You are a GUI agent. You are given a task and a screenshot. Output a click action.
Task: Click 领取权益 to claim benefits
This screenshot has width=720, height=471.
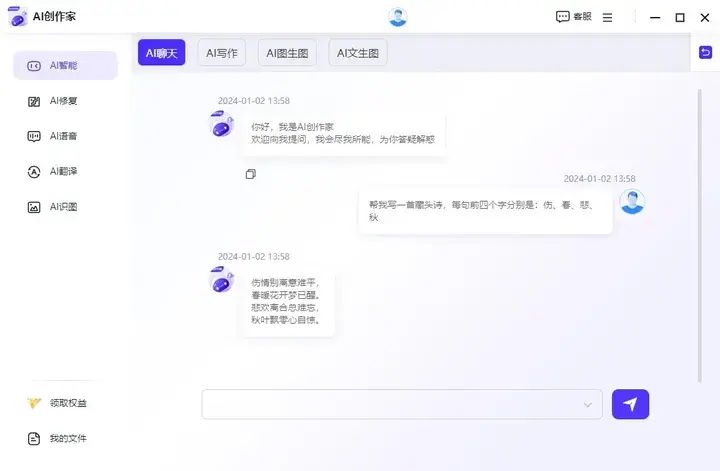[64, 403]
